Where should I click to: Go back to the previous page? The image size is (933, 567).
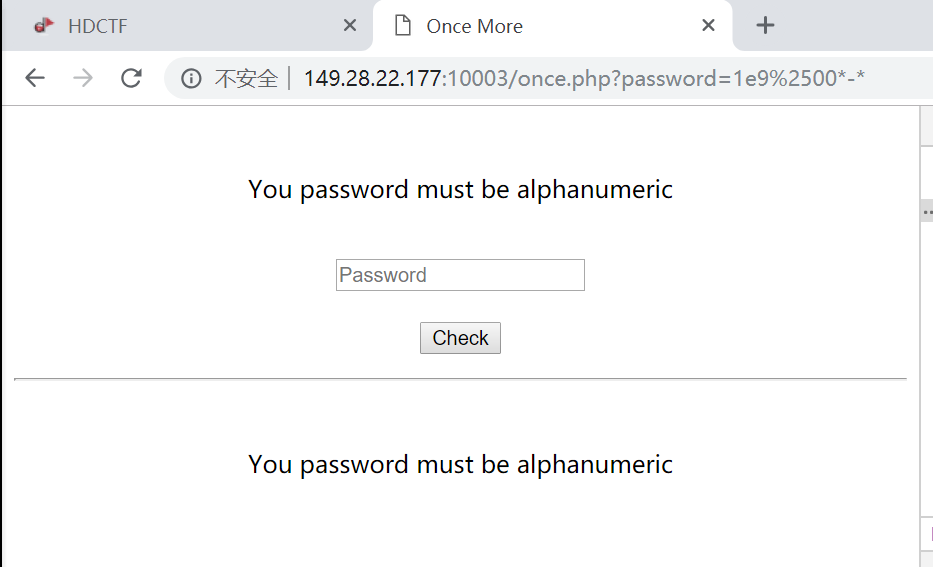[35, 78]
